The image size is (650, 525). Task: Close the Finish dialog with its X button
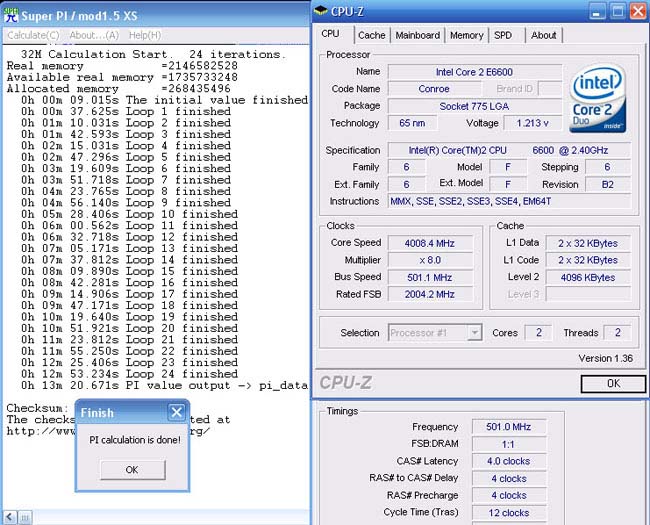177,412
